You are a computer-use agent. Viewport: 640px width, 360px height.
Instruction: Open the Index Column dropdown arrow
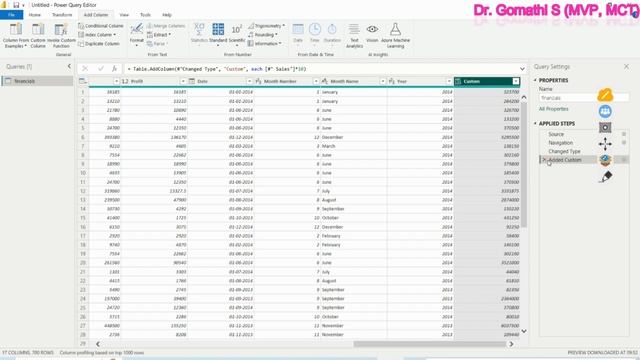[115, 35]
